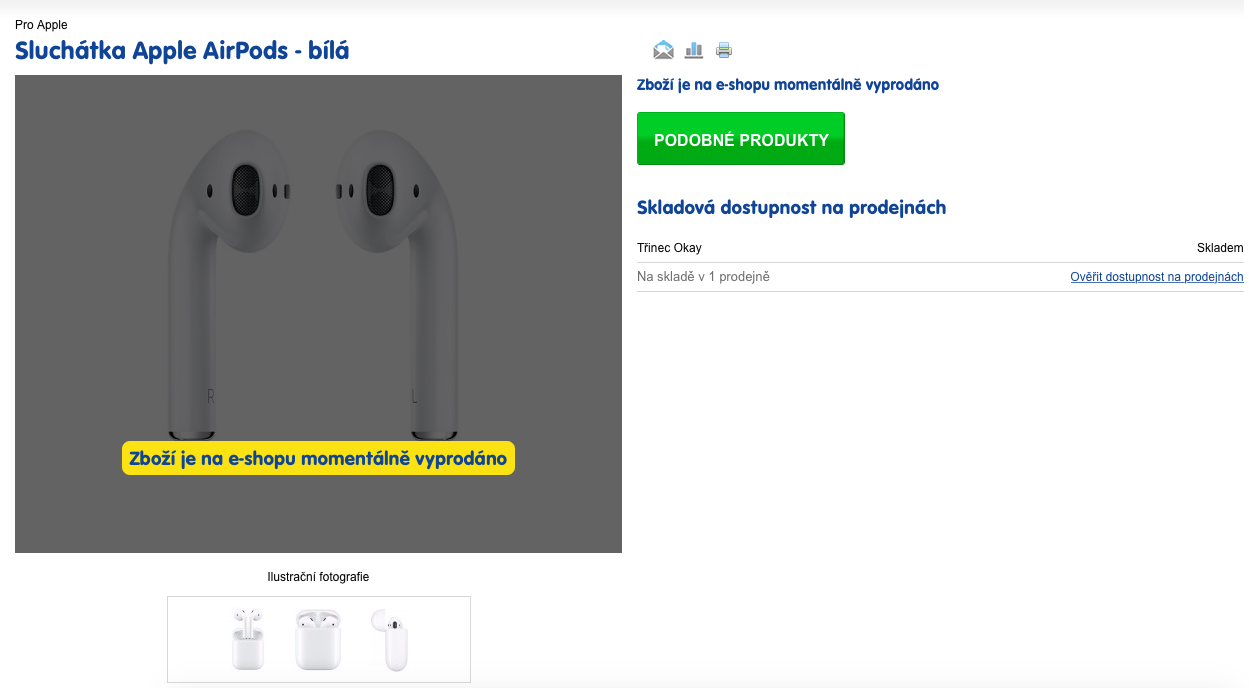Click the large AirPods product image
1249x688 pixels.
coord(318,314)
